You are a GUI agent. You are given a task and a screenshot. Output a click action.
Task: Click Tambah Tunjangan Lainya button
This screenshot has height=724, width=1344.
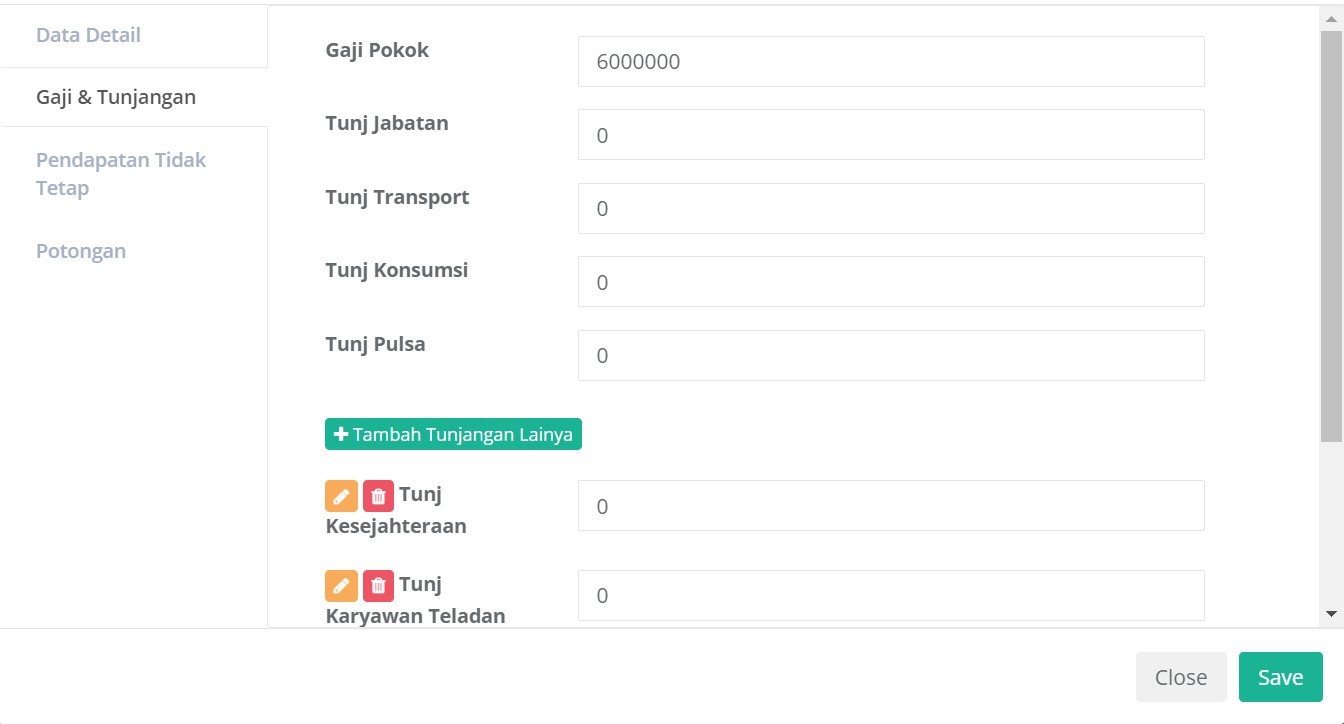[x=453, y=435]
